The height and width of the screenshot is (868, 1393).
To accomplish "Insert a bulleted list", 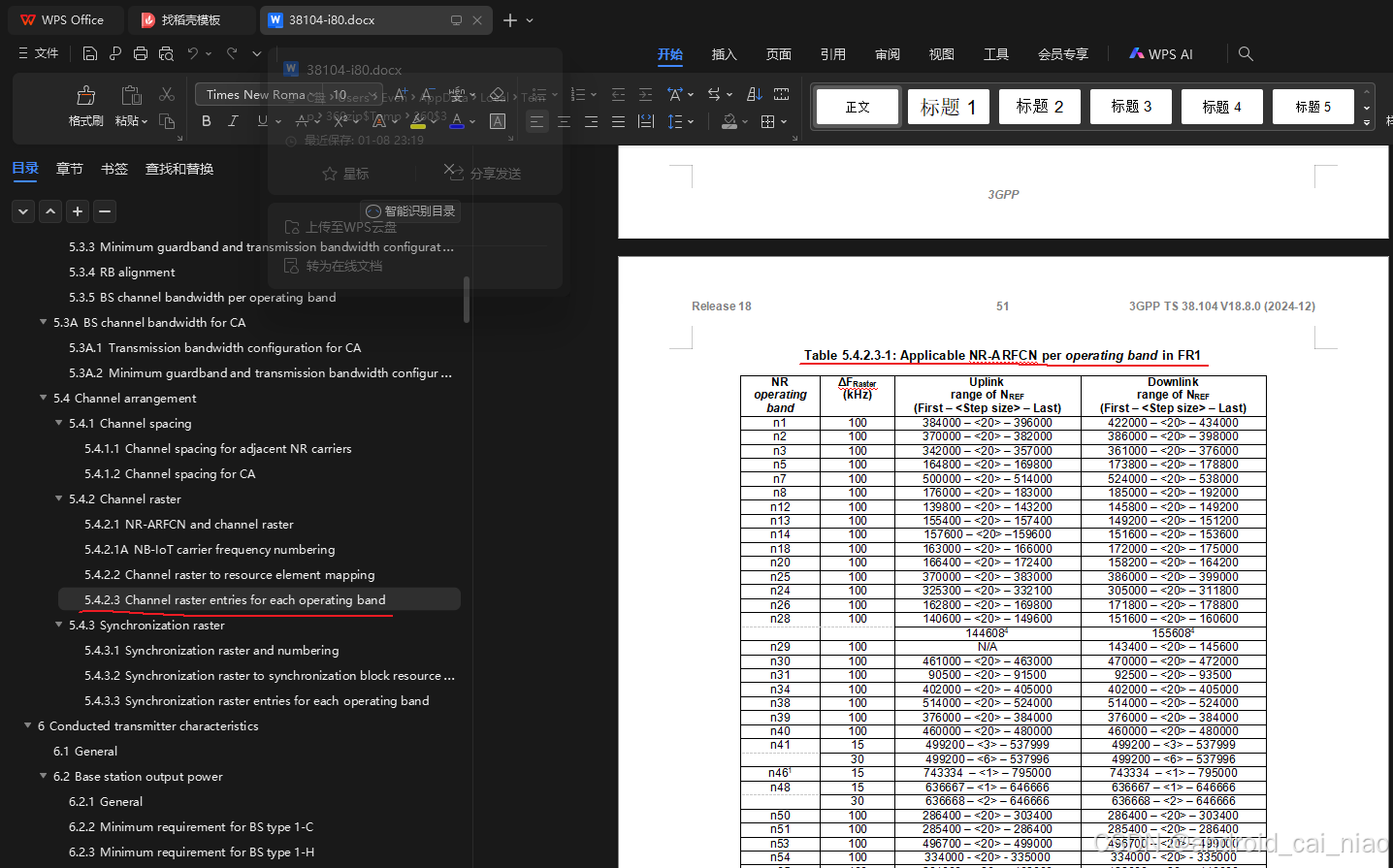I will pyautogui.click(x=538, y=94).
